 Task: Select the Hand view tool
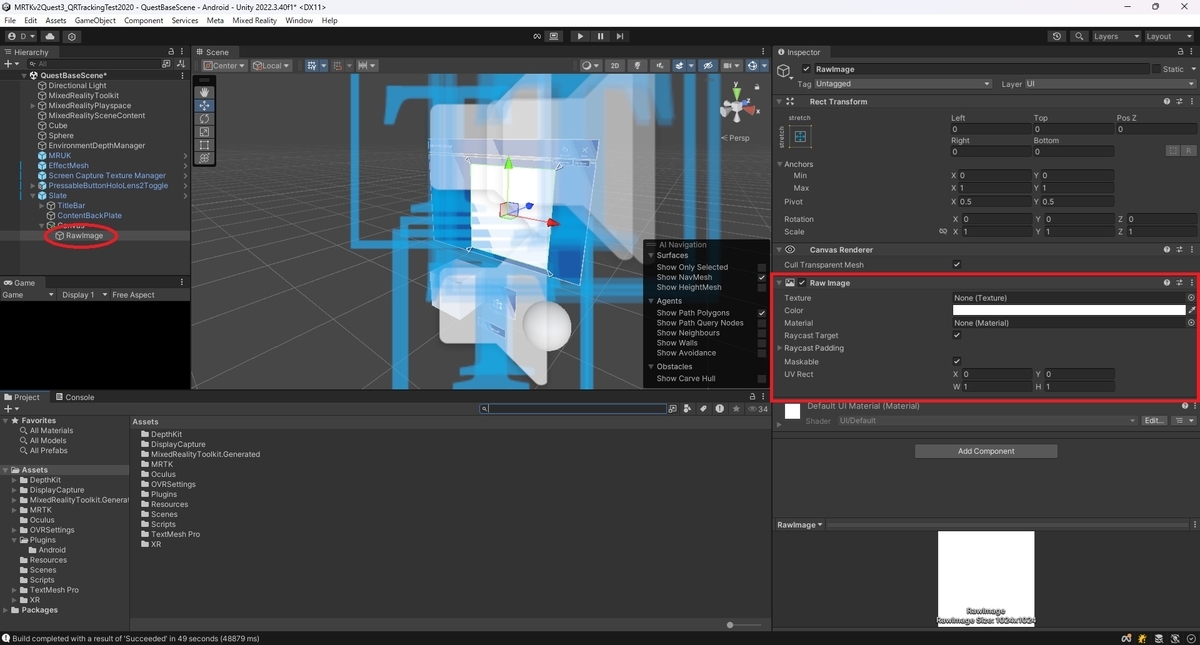(205, 92)
